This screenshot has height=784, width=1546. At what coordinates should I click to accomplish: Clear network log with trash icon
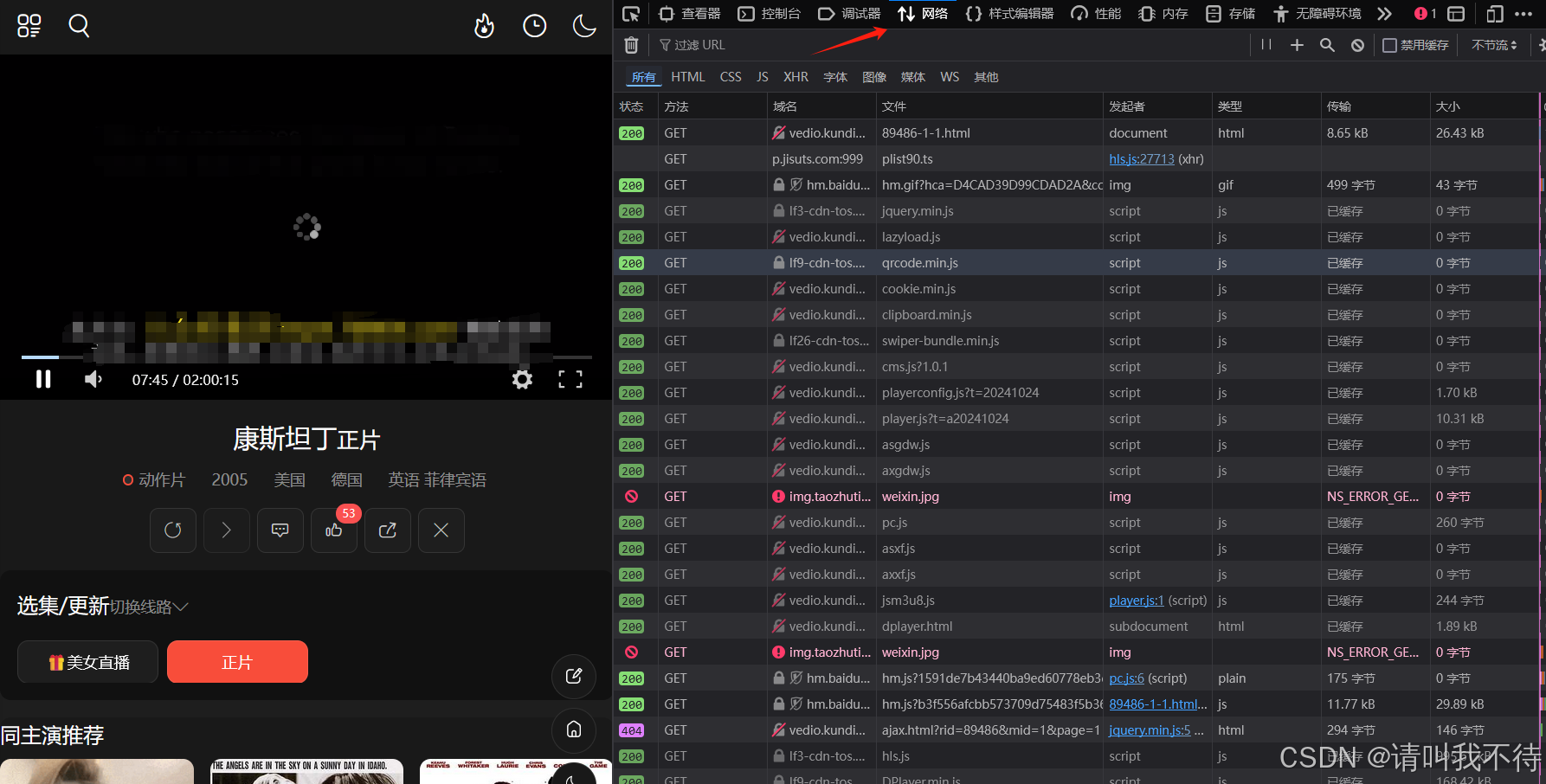[x=631, y=45]
